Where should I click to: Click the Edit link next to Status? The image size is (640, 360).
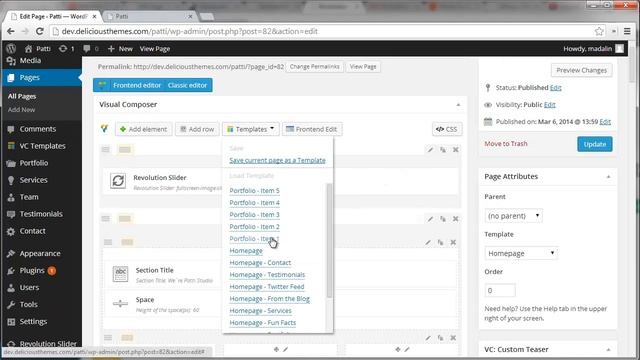click(556, 88)
